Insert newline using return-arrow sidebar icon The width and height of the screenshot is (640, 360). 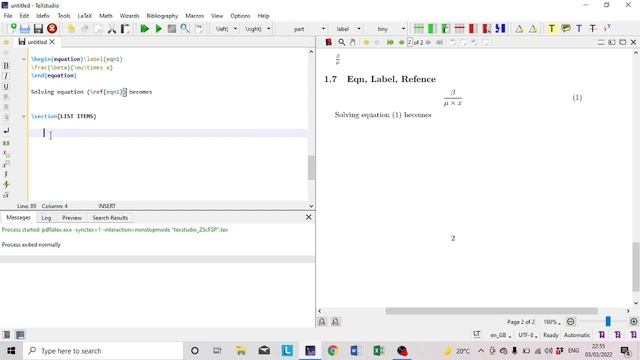tap(6, 131)
